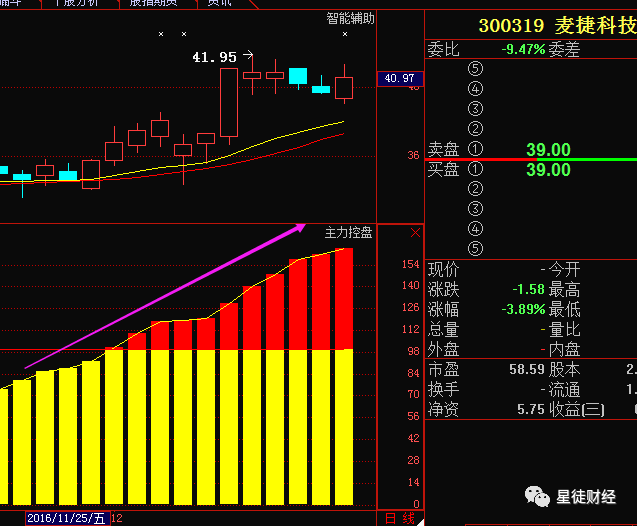Select the 日线 period tab

[x=400, y=519]
